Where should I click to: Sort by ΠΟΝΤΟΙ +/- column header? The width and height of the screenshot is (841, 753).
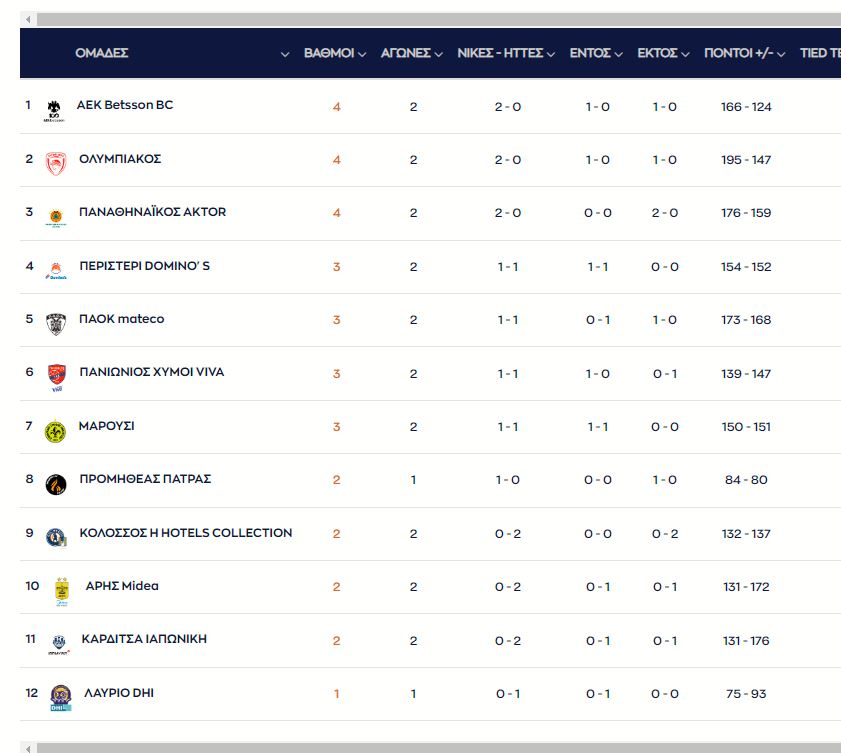(745, 53)
